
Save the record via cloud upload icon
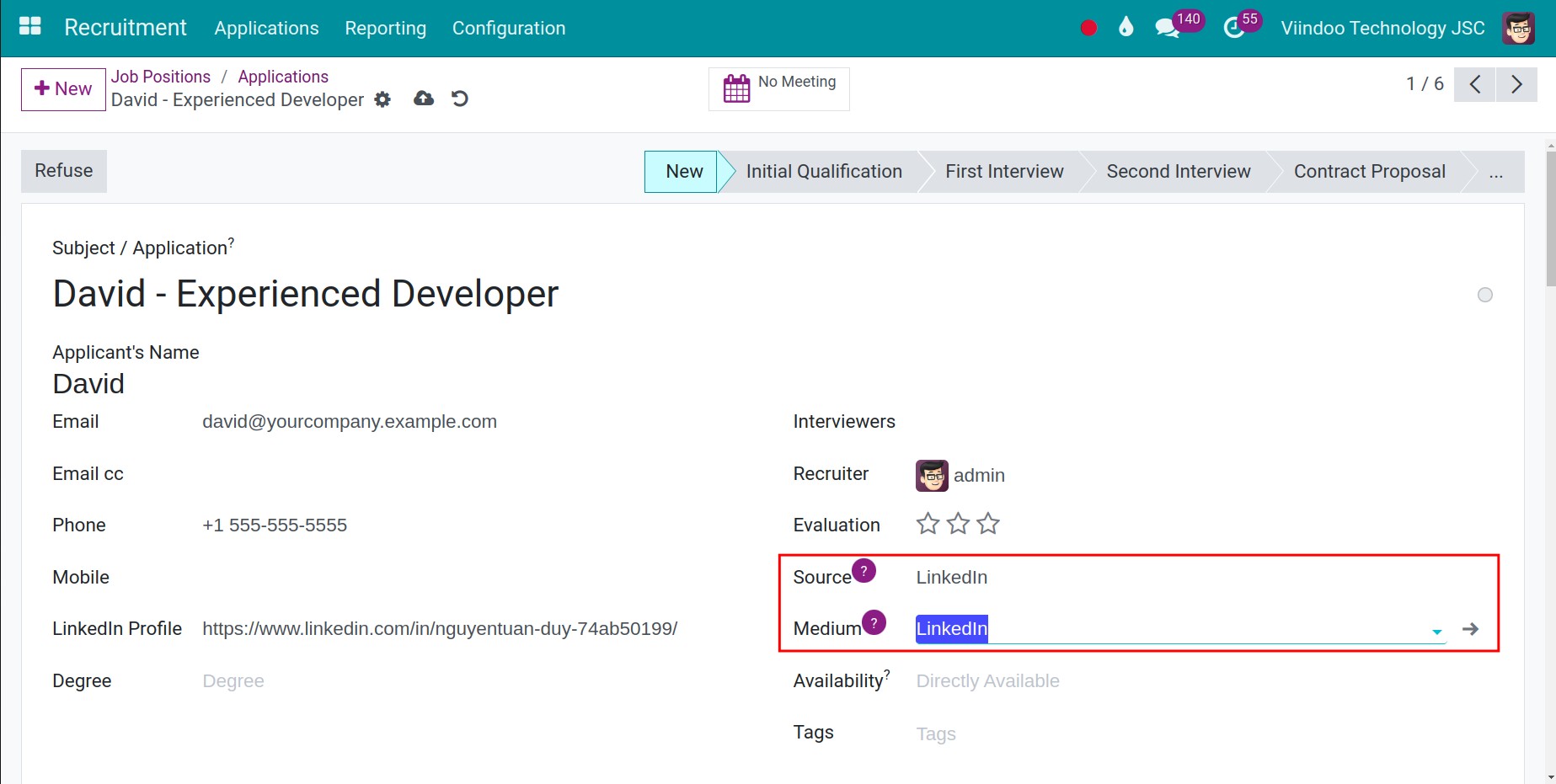423,99
